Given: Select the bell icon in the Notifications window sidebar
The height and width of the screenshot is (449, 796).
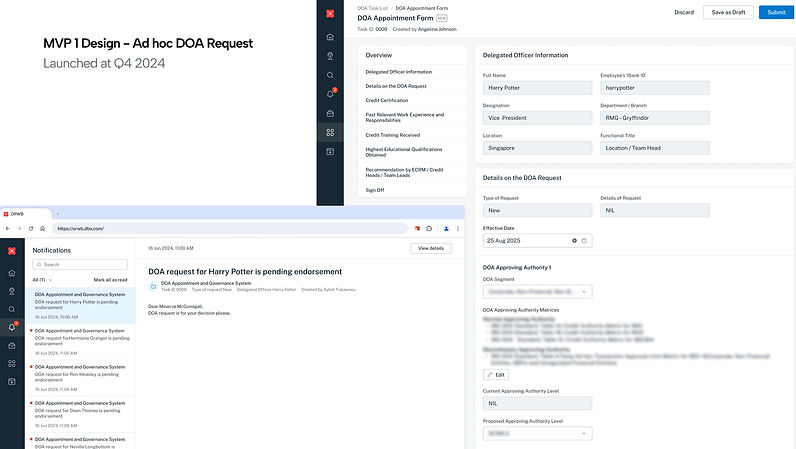Looking at the screenshot, I should pyautogui.click(x=12, y=327).
